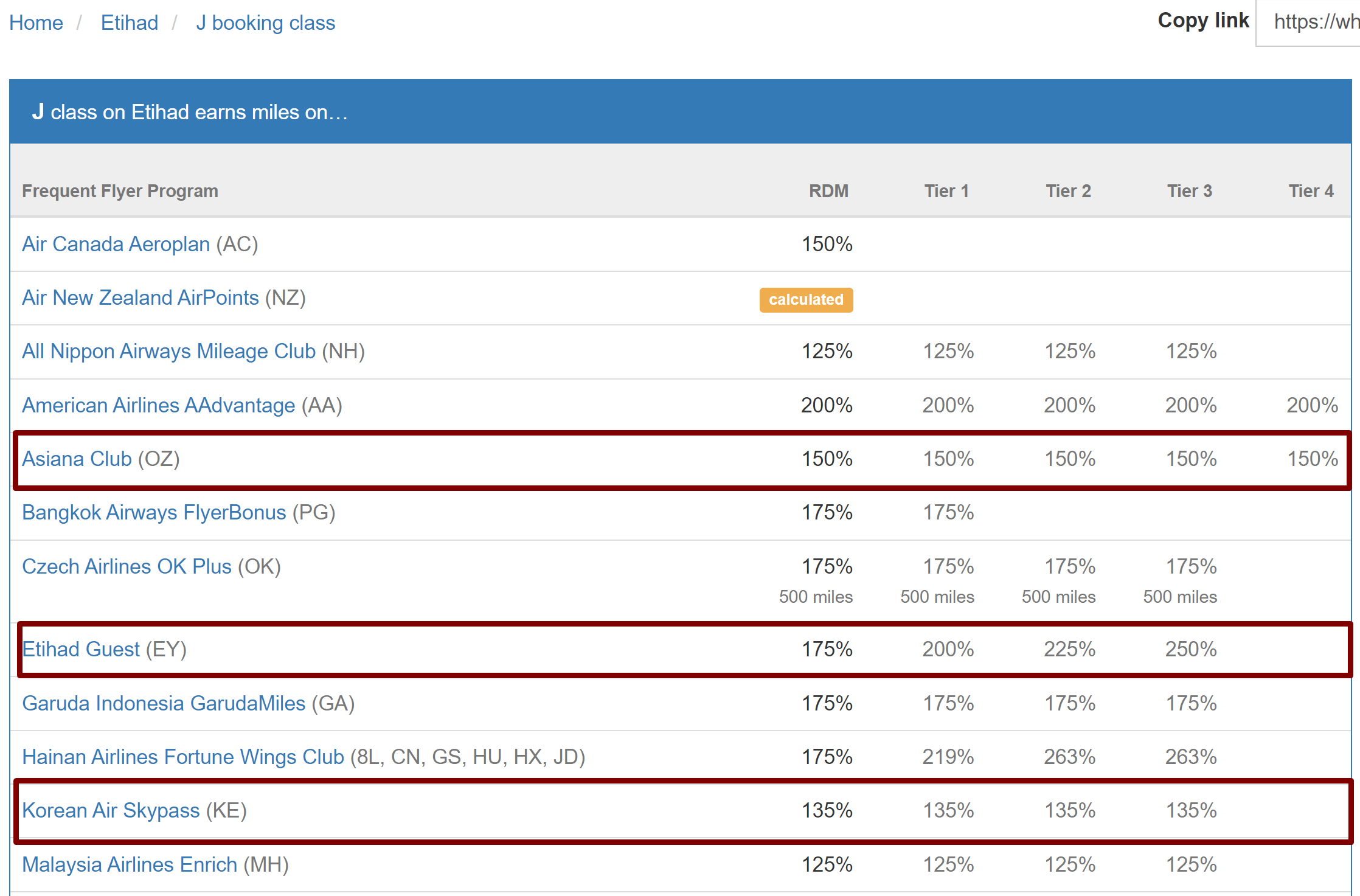Select Hainan Airlines 263% Tier 2 value
Image resolution: width=1360 pixels, height=896 pixels.
coord(1070,757)
